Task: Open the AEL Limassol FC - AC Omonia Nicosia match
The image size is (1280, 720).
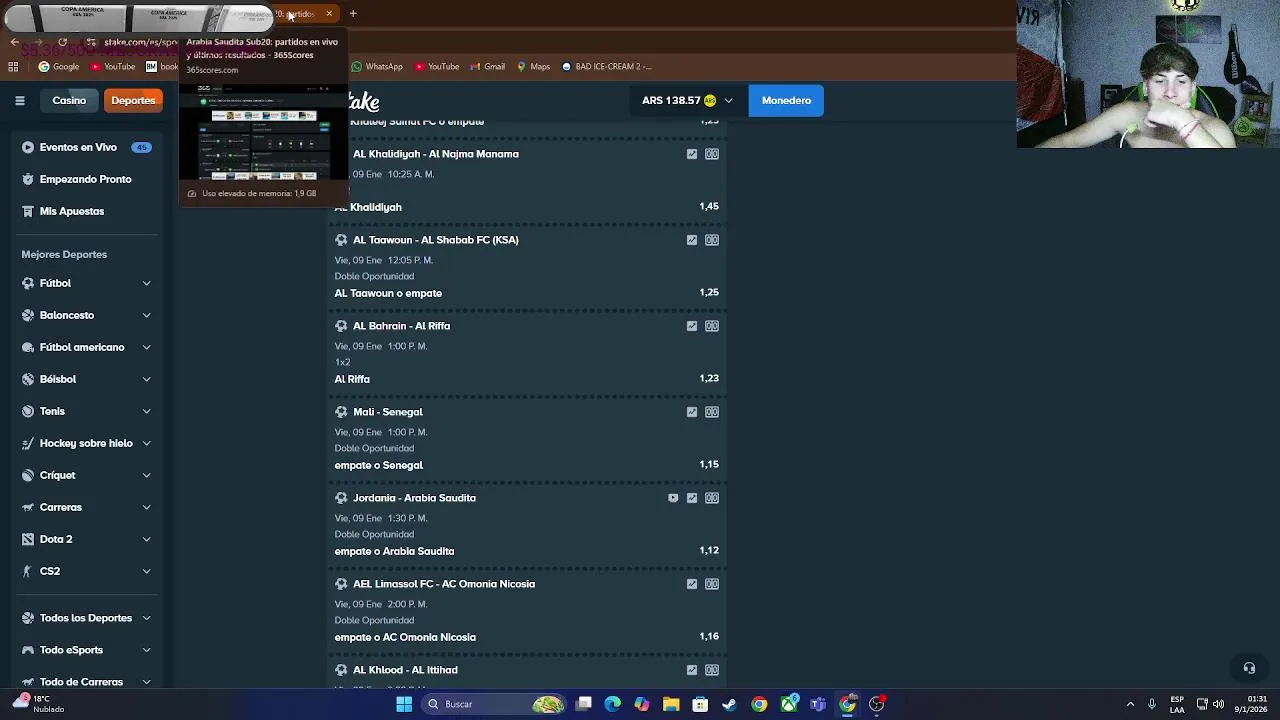Action: pyautogui.click(x=444, y=584)
